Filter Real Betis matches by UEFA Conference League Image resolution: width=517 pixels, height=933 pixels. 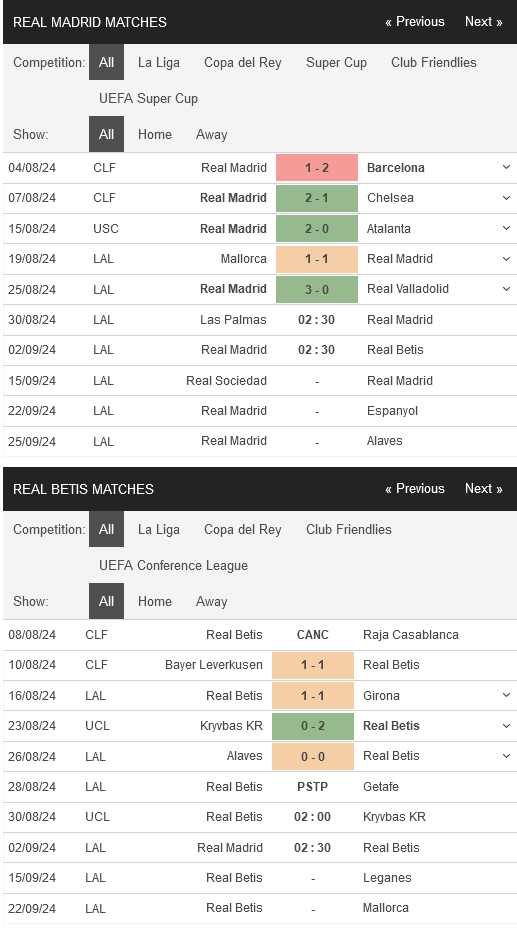pos(174,565)
